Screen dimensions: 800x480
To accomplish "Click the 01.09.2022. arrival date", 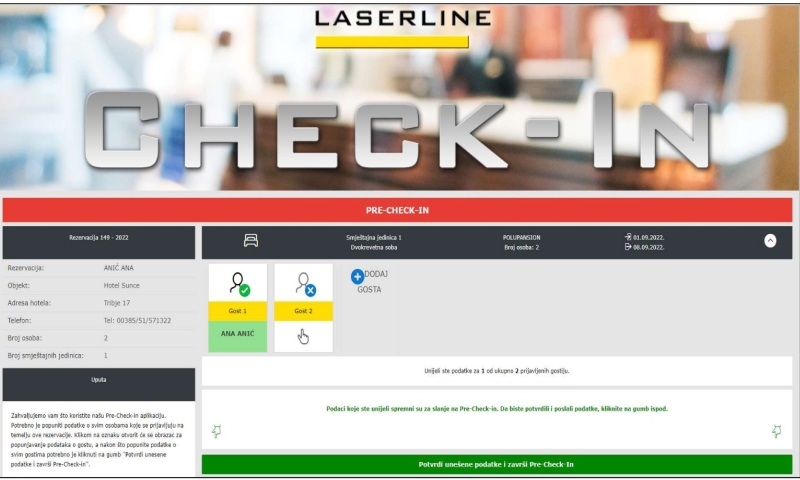I will pyautogui.click(x=648, y=238).
